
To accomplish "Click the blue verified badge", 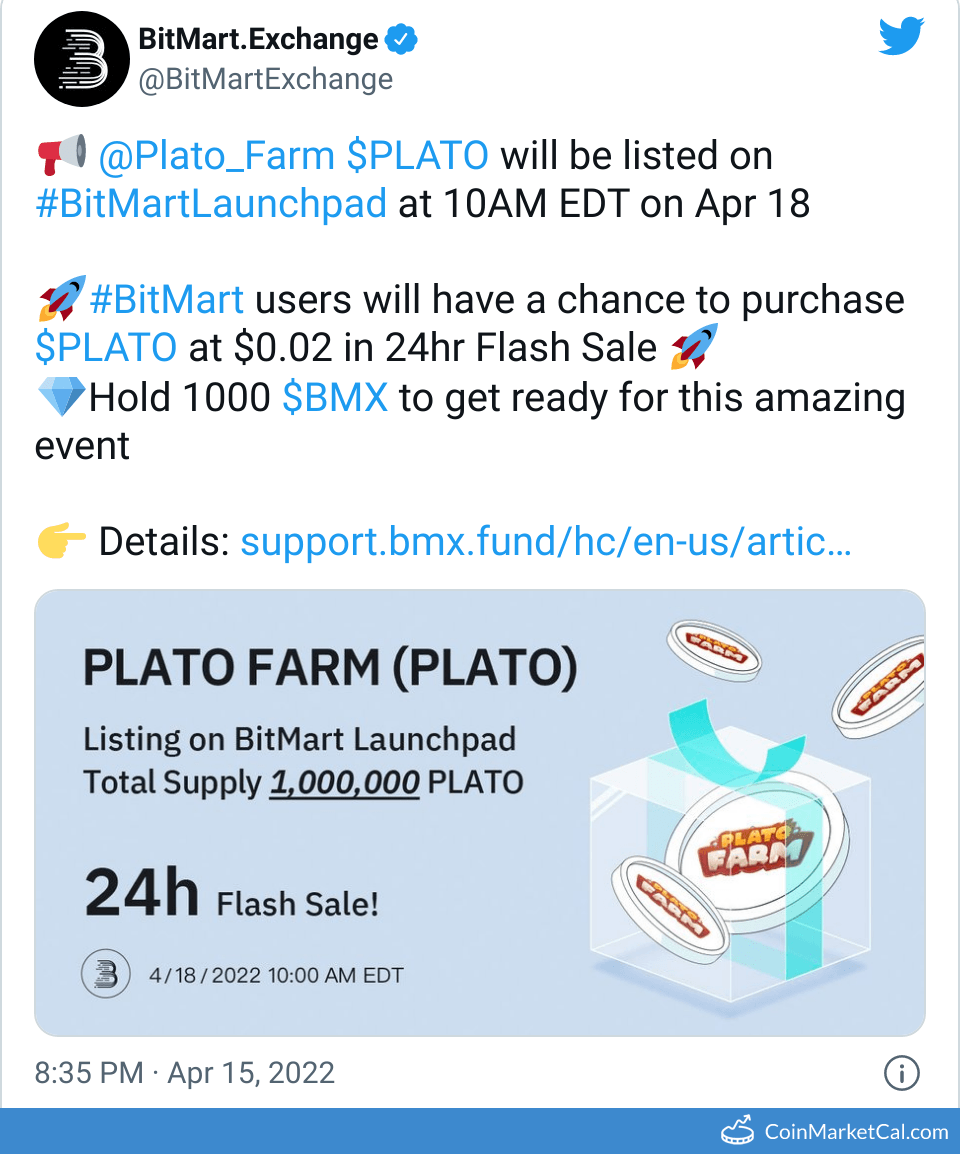I will pos(402,40).
